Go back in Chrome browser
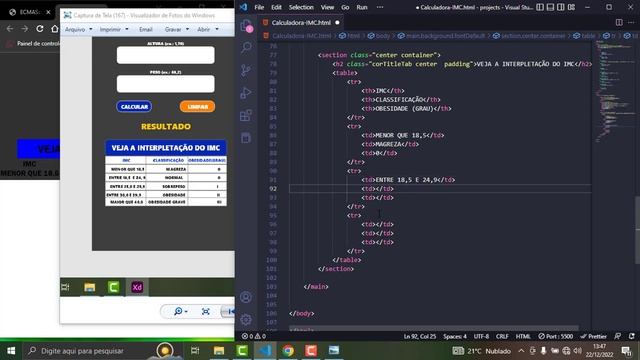 click(10, 29)
